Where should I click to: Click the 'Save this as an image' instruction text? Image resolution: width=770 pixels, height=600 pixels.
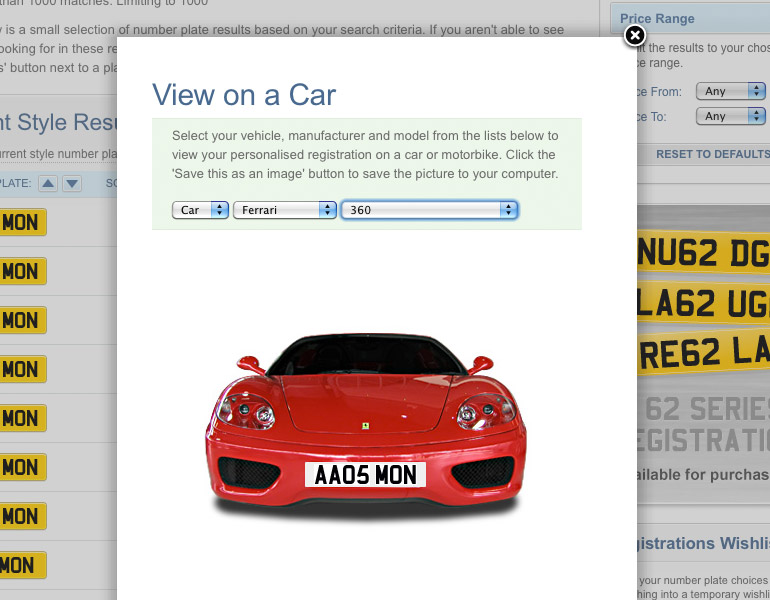pos(365,174)
